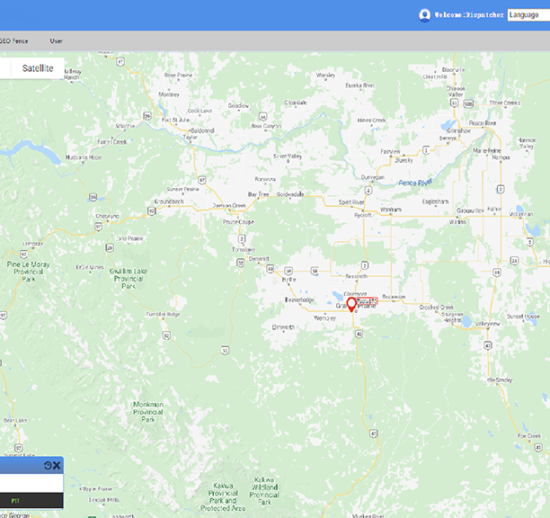Open the User menu

[56, 41]
